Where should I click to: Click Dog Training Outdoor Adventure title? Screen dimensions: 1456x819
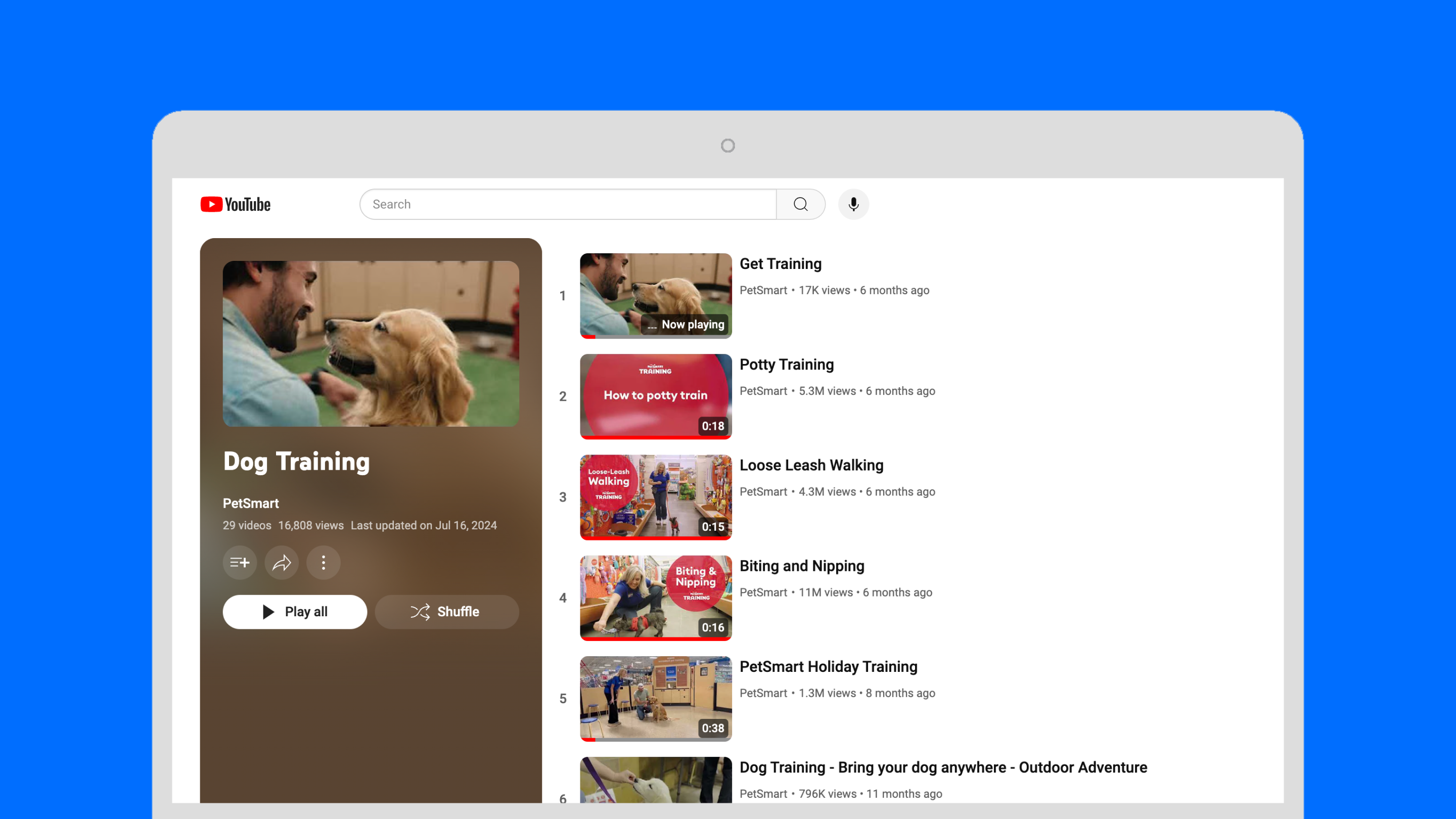click(x=943, y=767)
